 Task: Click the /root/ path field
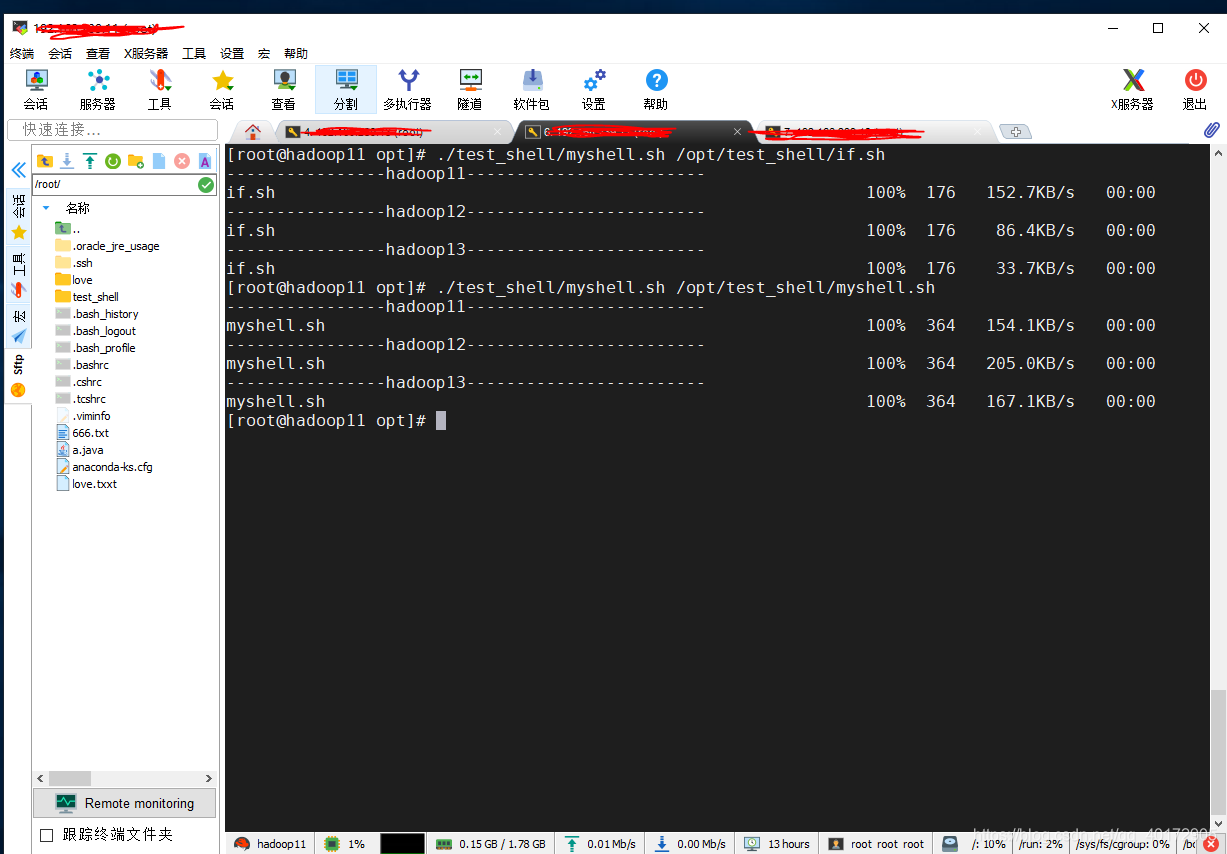[x=115, y=185]
